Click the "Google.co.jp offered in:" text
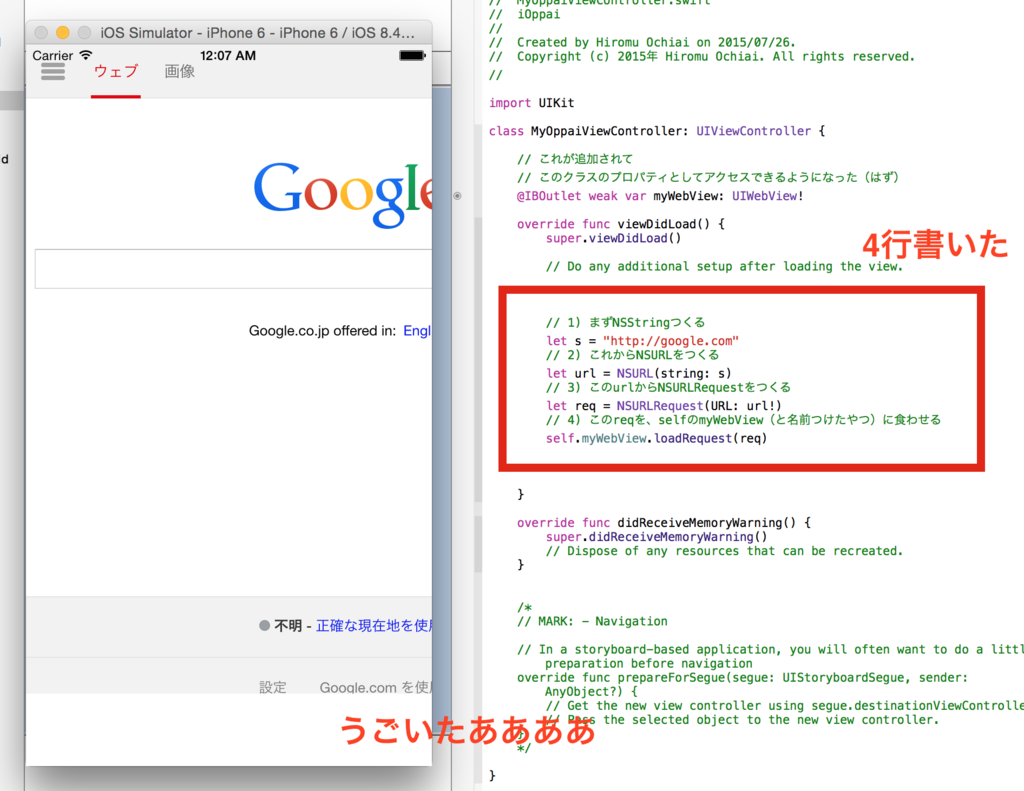1024x791 pixels. point(322,331)
